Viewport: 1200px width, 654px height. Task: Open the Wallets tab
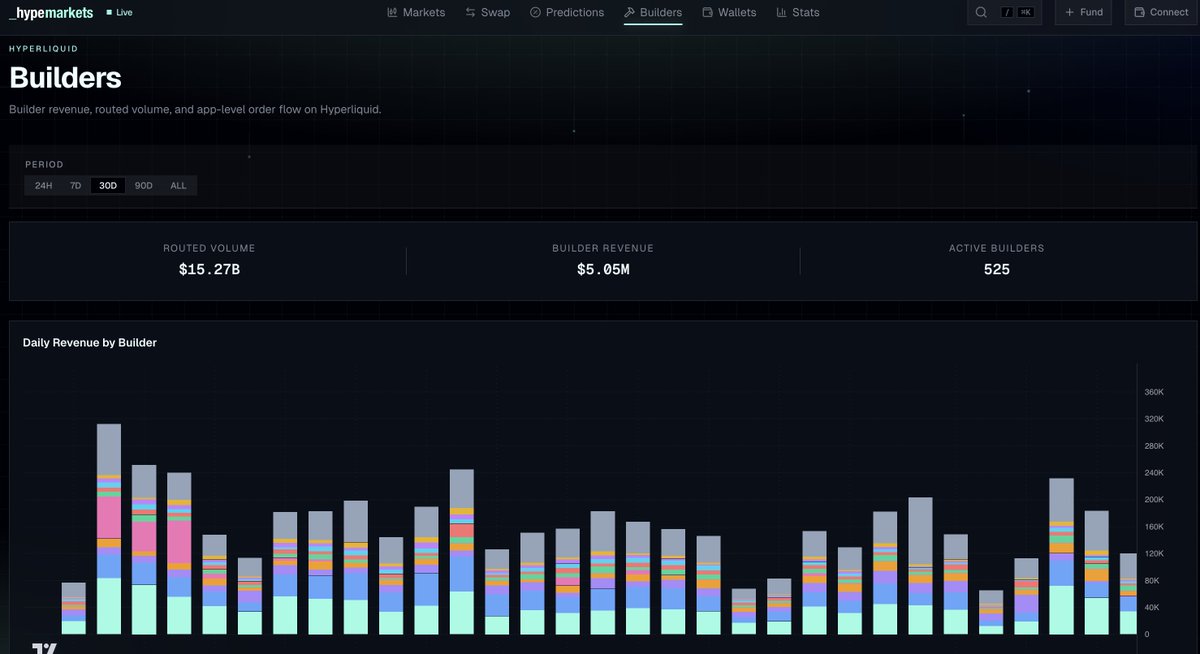pos(729,12)
